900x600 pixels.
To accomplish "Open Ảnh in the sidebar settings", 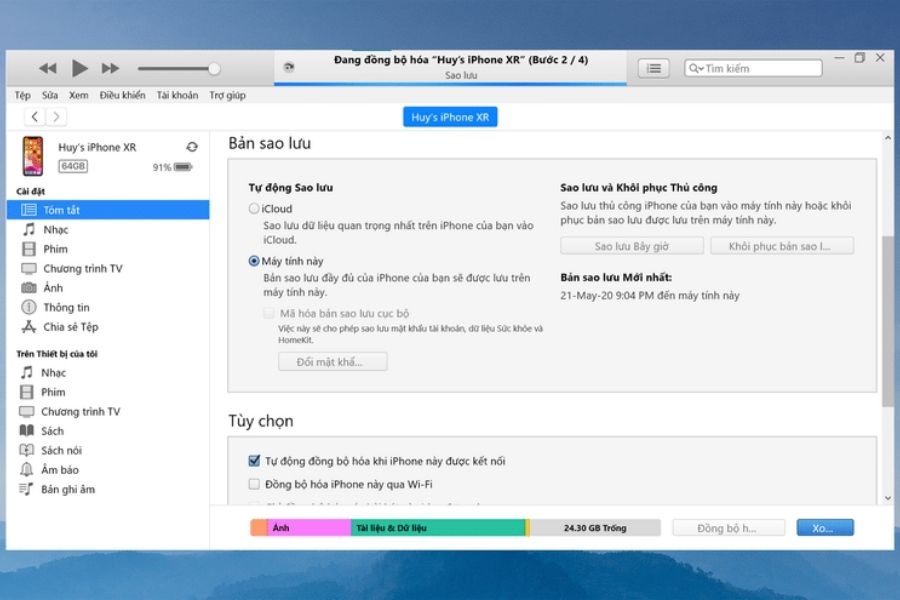I will coord(53,288).
